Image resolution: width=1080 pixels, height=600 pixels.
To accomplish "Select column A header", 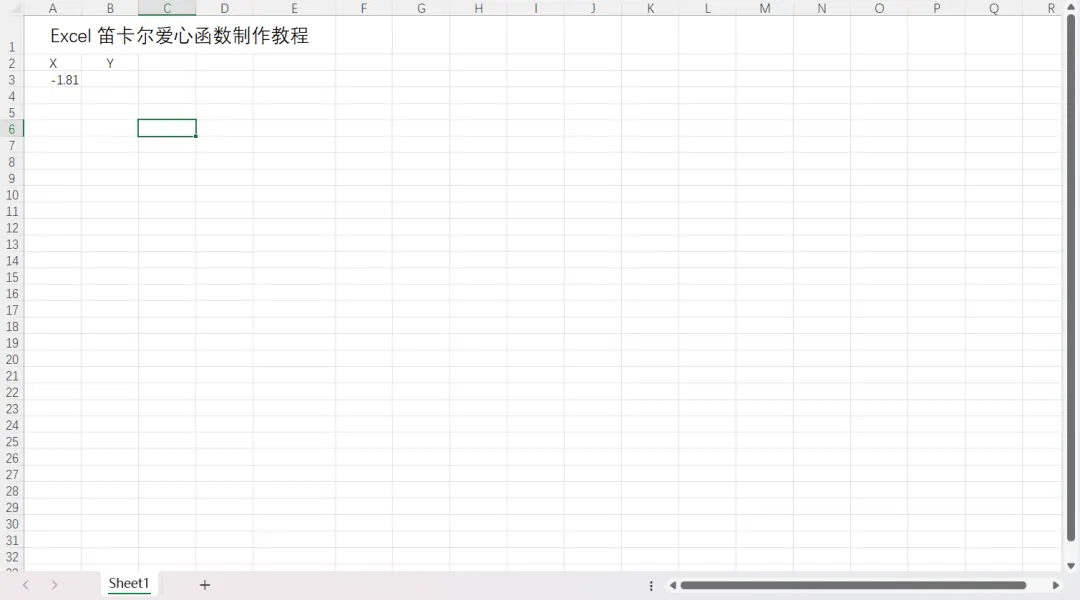I will click(52, 8).
